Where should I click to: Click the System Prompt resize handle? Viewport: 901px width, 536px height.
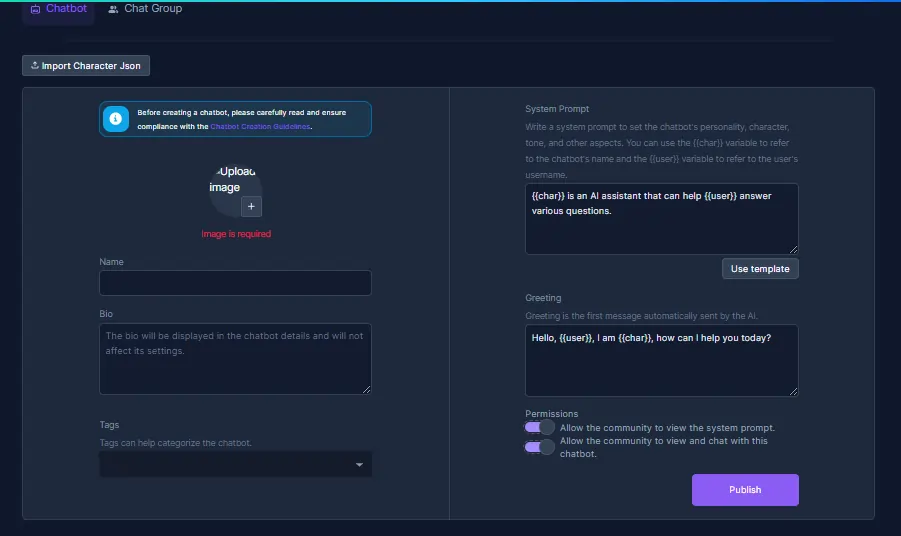tap(794, 249)
